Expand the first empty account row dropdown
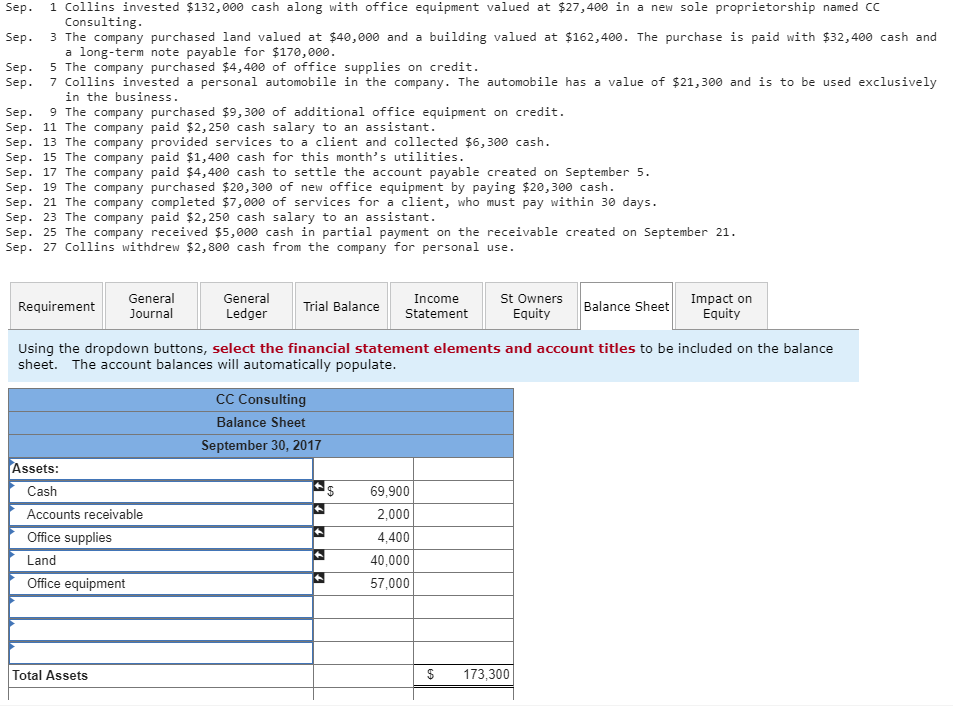The image size is (953, 707). point(11,606)
